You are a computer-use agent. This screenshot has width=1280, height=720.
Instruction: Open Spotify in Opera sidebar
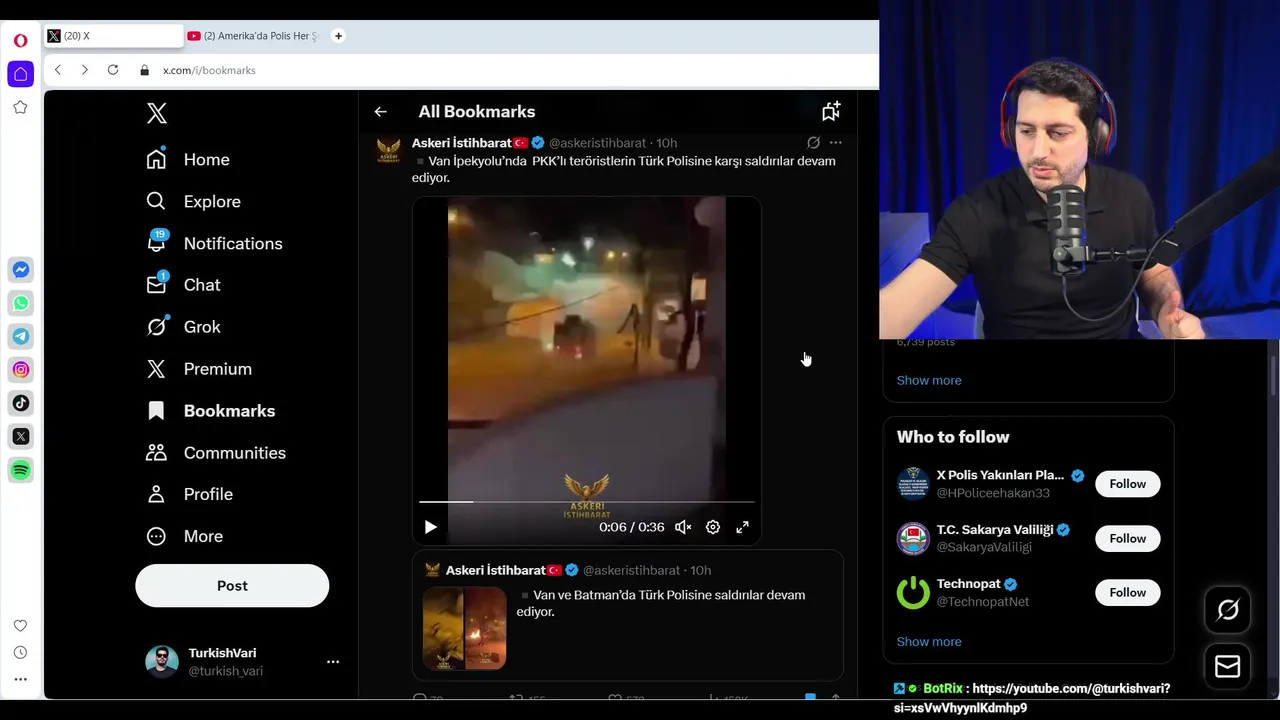[x=21, y=470]
